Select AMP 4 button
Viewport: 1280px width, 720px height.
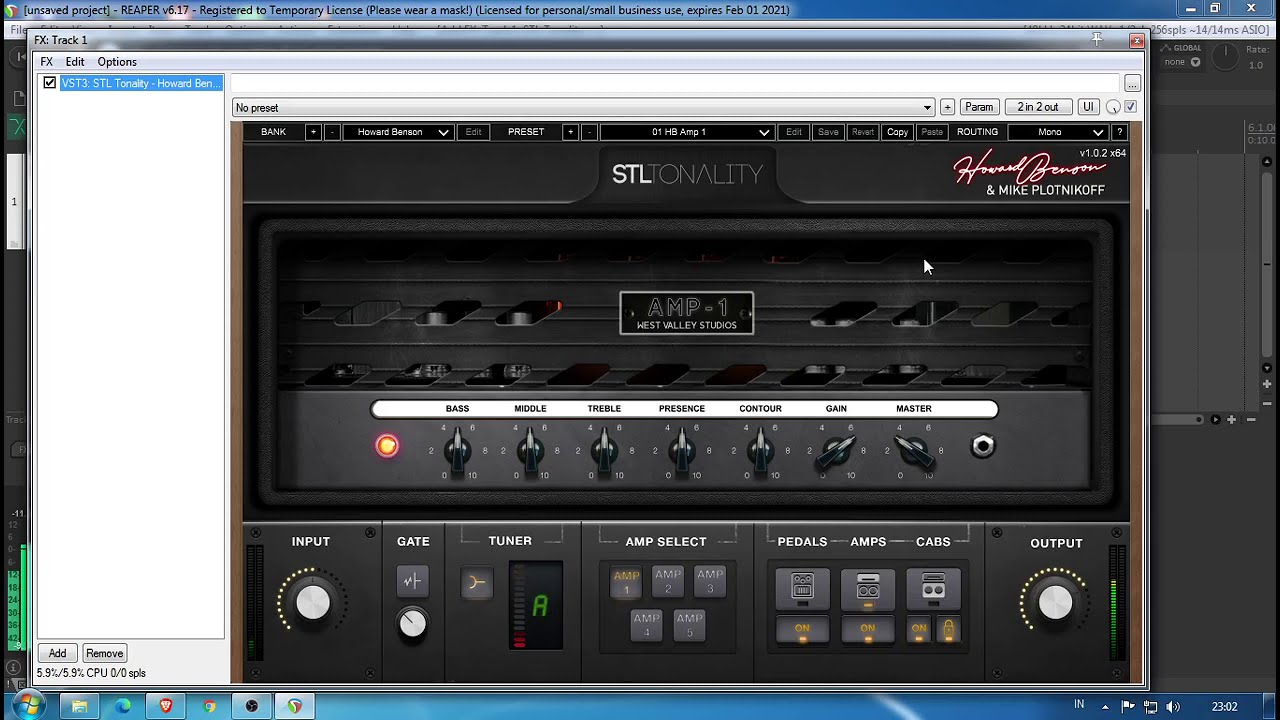(646, 625)
